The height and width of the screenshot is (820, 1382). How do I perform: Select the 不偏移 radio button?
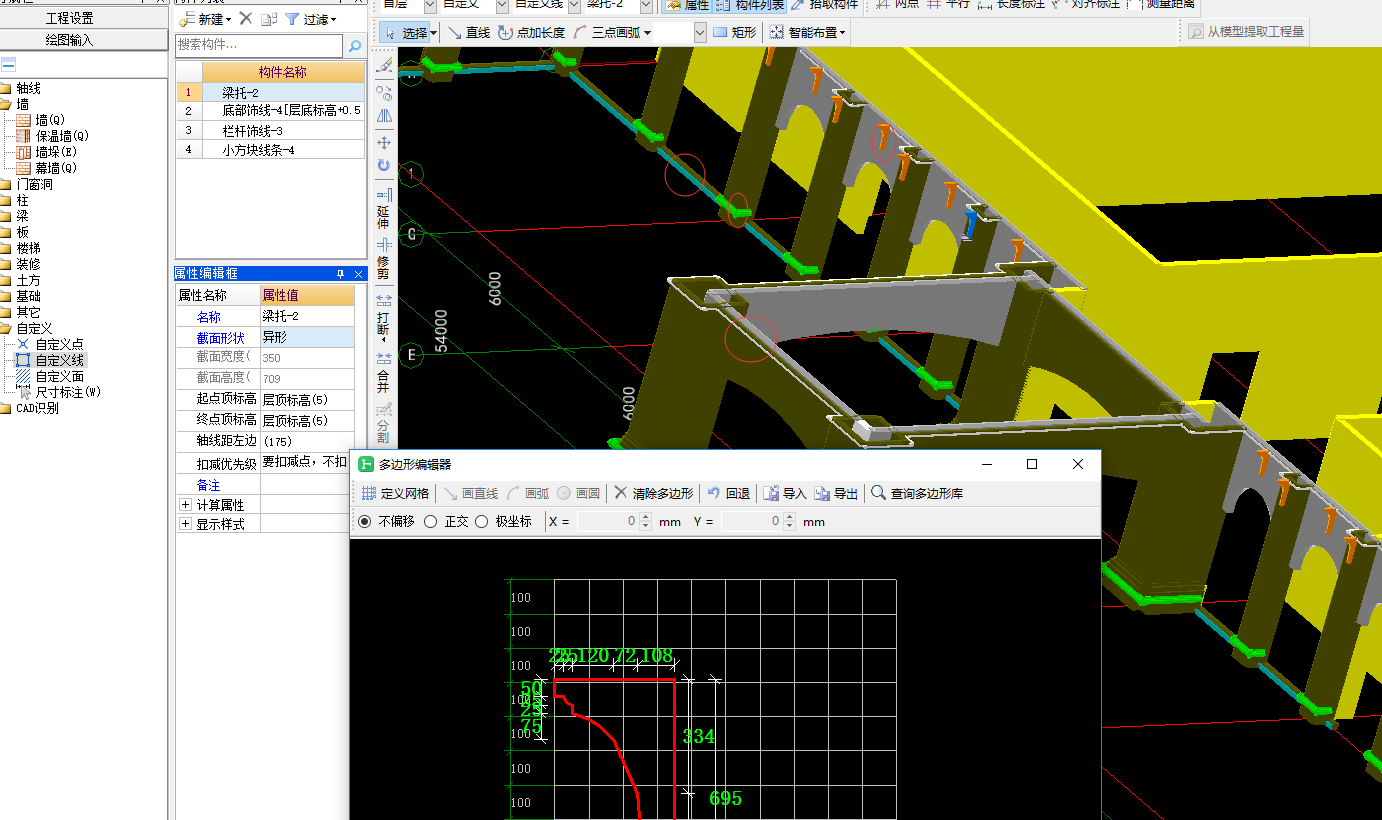(x=364, y=522)
